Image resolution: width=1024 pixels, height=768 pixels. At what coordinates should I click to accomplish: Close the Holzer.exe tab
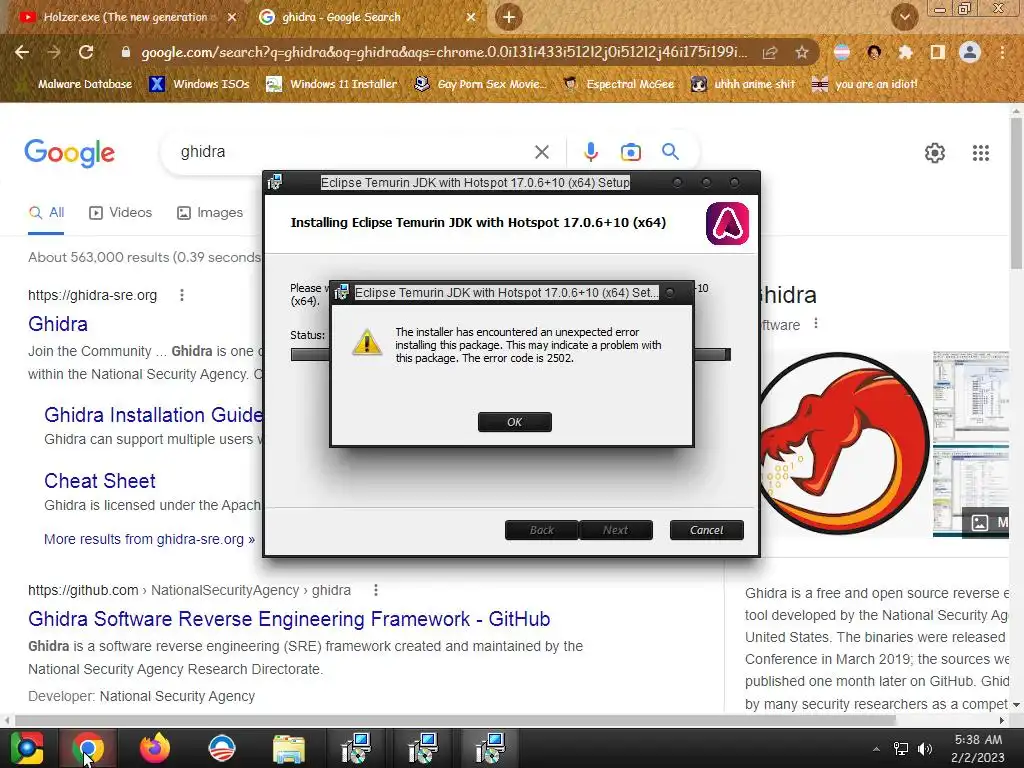[x=232, y=17]
